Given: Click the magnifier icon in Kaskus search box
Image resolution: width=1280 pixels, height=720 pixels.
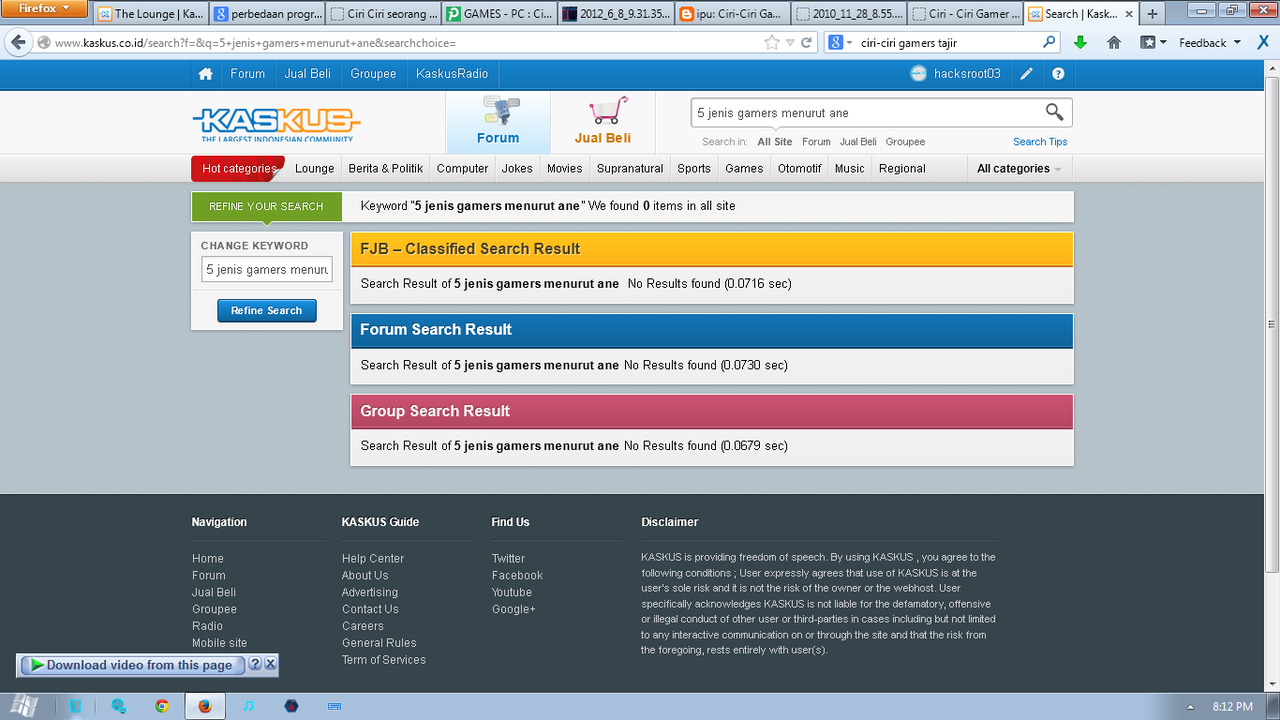Looking at the screenshot, I should coord(1055,112).
